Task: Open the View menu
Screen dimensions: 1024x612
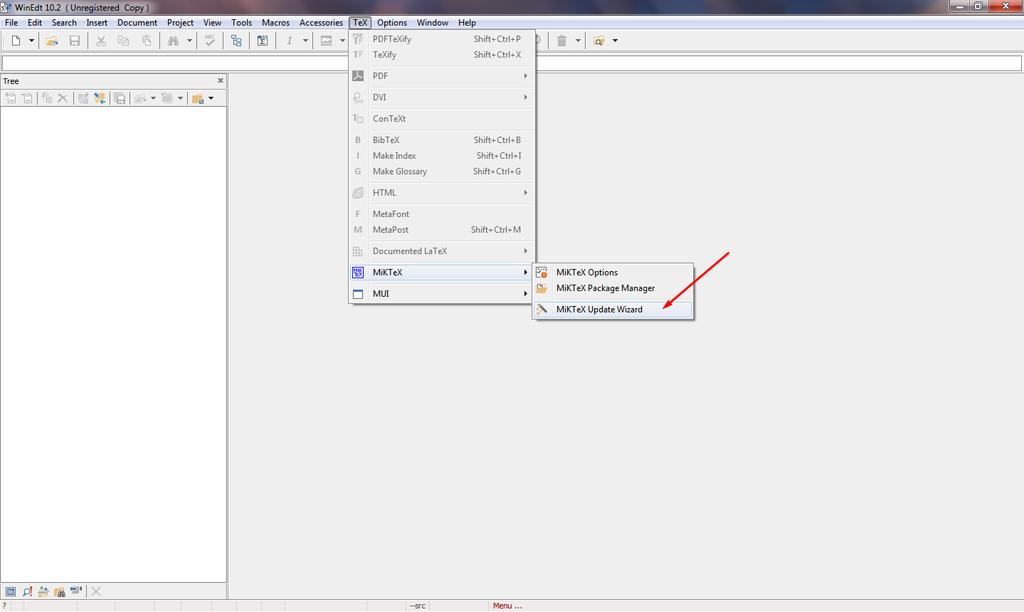Action: pos(212,22)
